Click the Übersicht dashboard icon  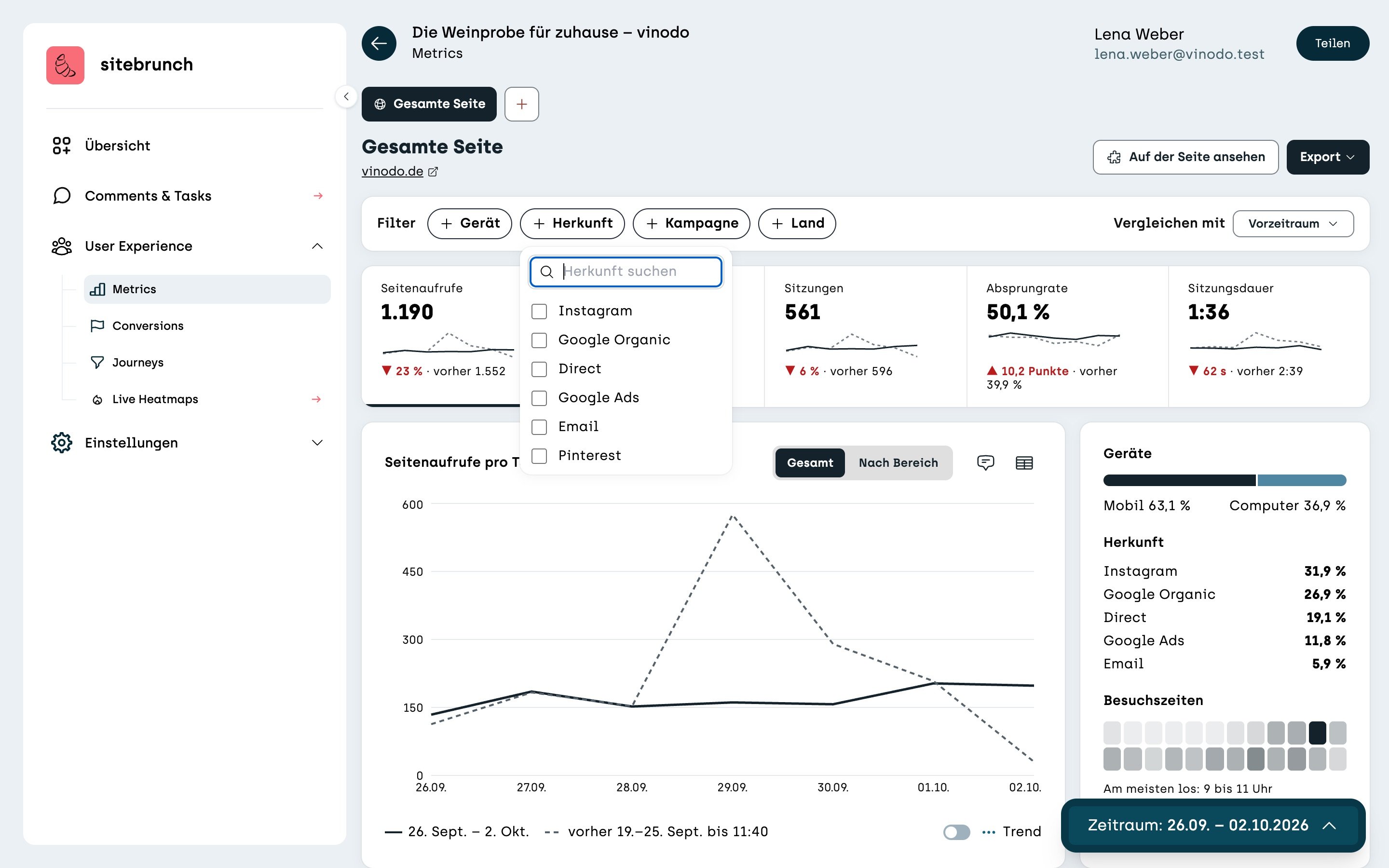(61, 146)
